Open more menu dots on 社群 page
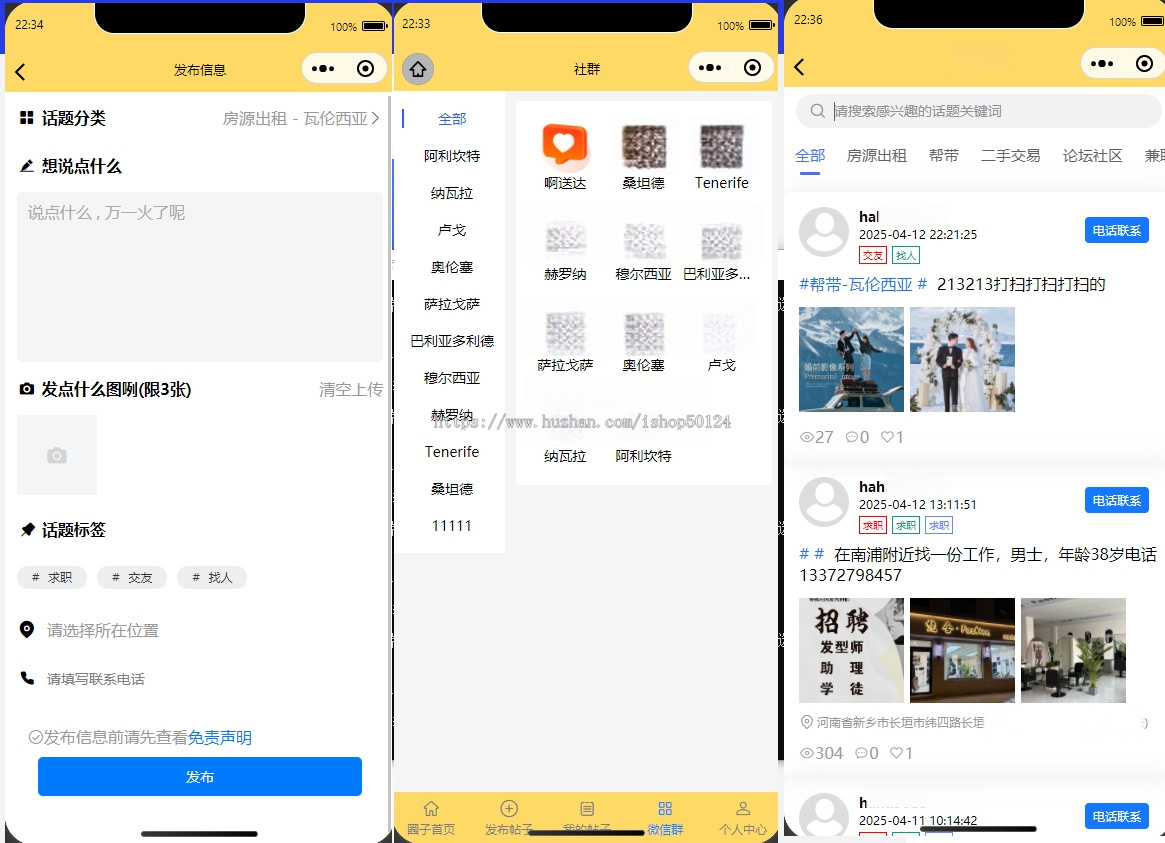Screen dimensions: 1165x843 tap(710, 68)
